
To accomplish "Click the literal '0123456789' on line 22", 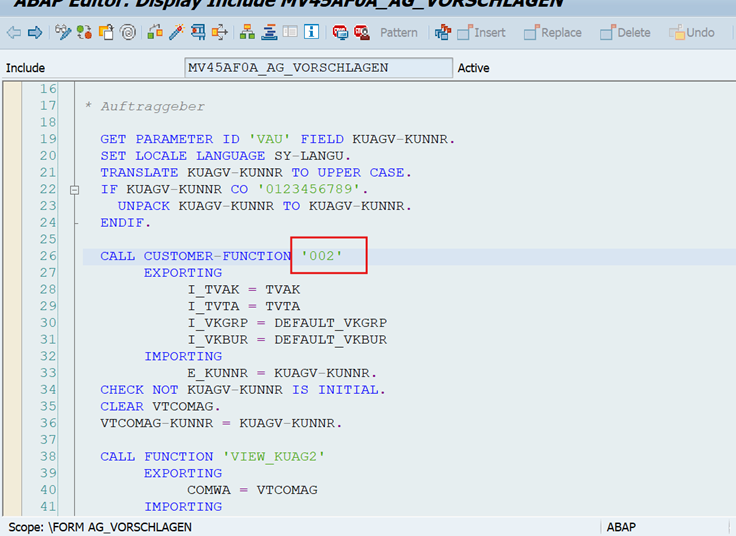I will click(309, 189).
